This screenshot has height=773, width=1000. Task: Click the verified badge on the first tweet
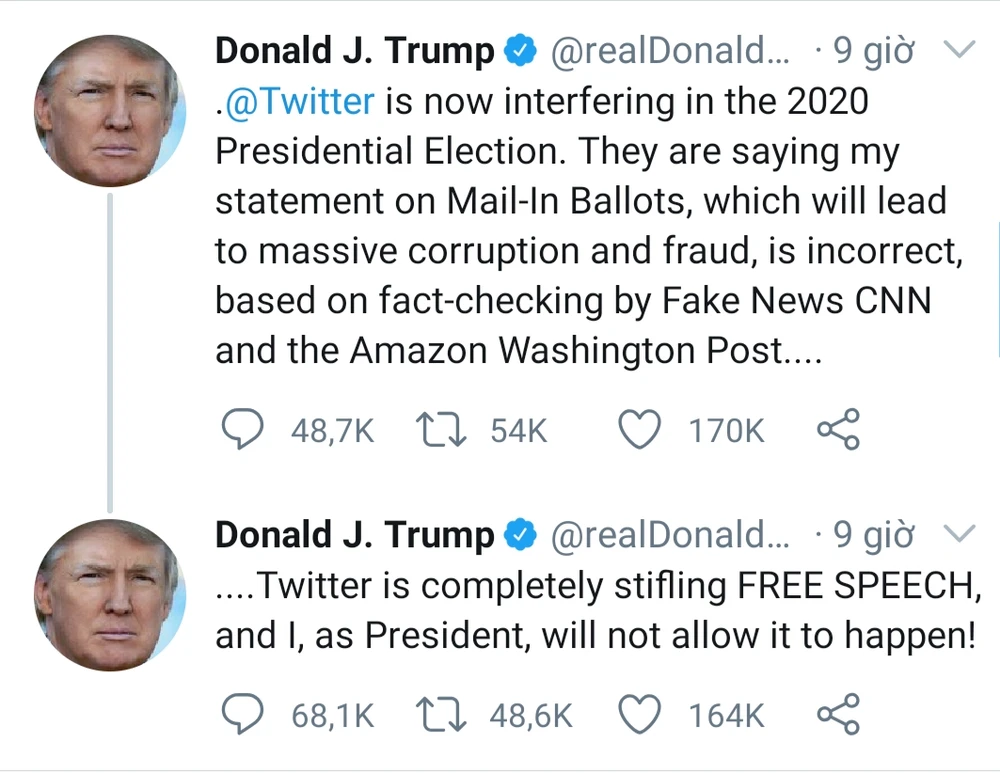[520, 51]
